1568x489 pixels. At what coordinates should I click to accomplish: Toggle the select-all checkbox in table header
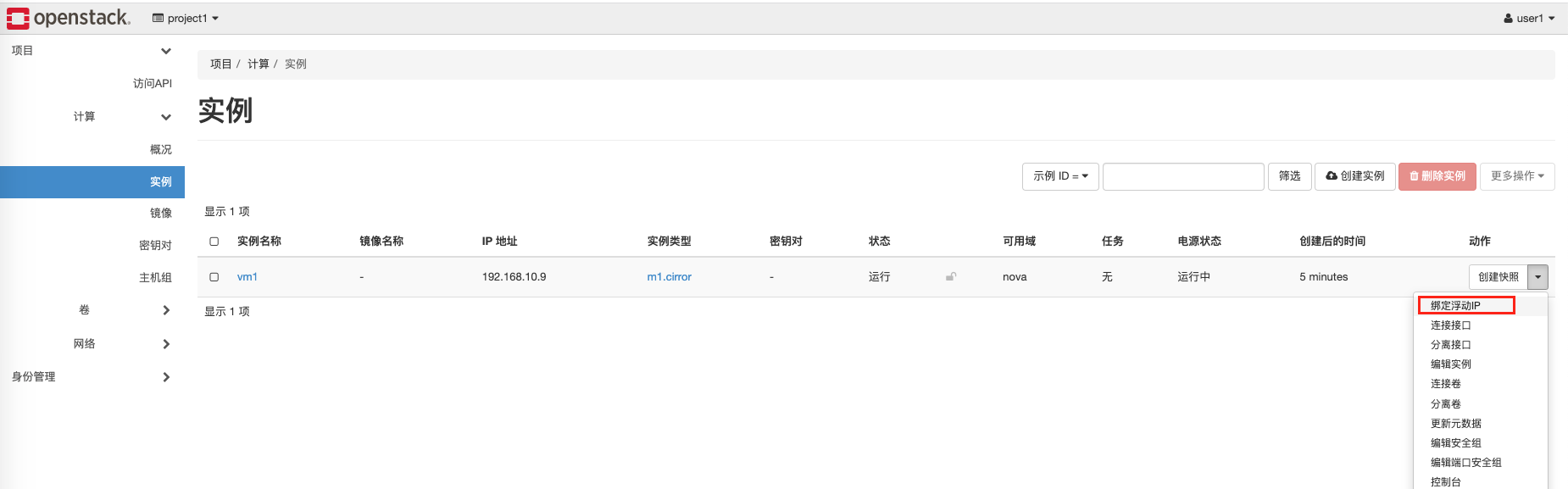coord(214,242)
